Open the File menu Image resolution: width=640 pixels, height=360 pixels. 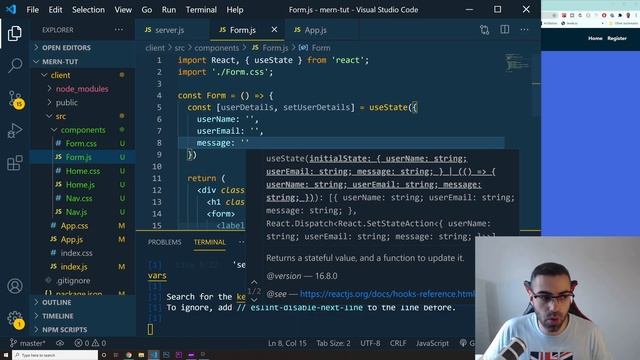tap(32, 9)
